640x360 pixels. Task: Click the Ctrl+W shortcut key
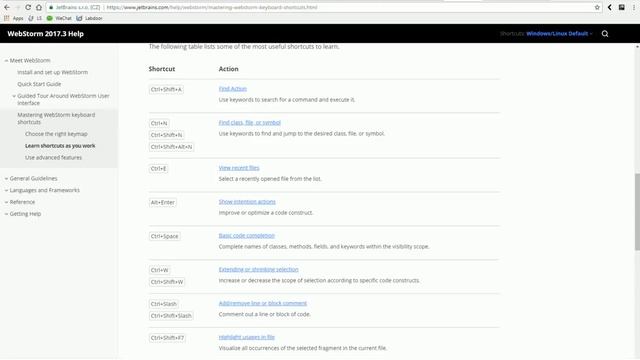[160, 270]
